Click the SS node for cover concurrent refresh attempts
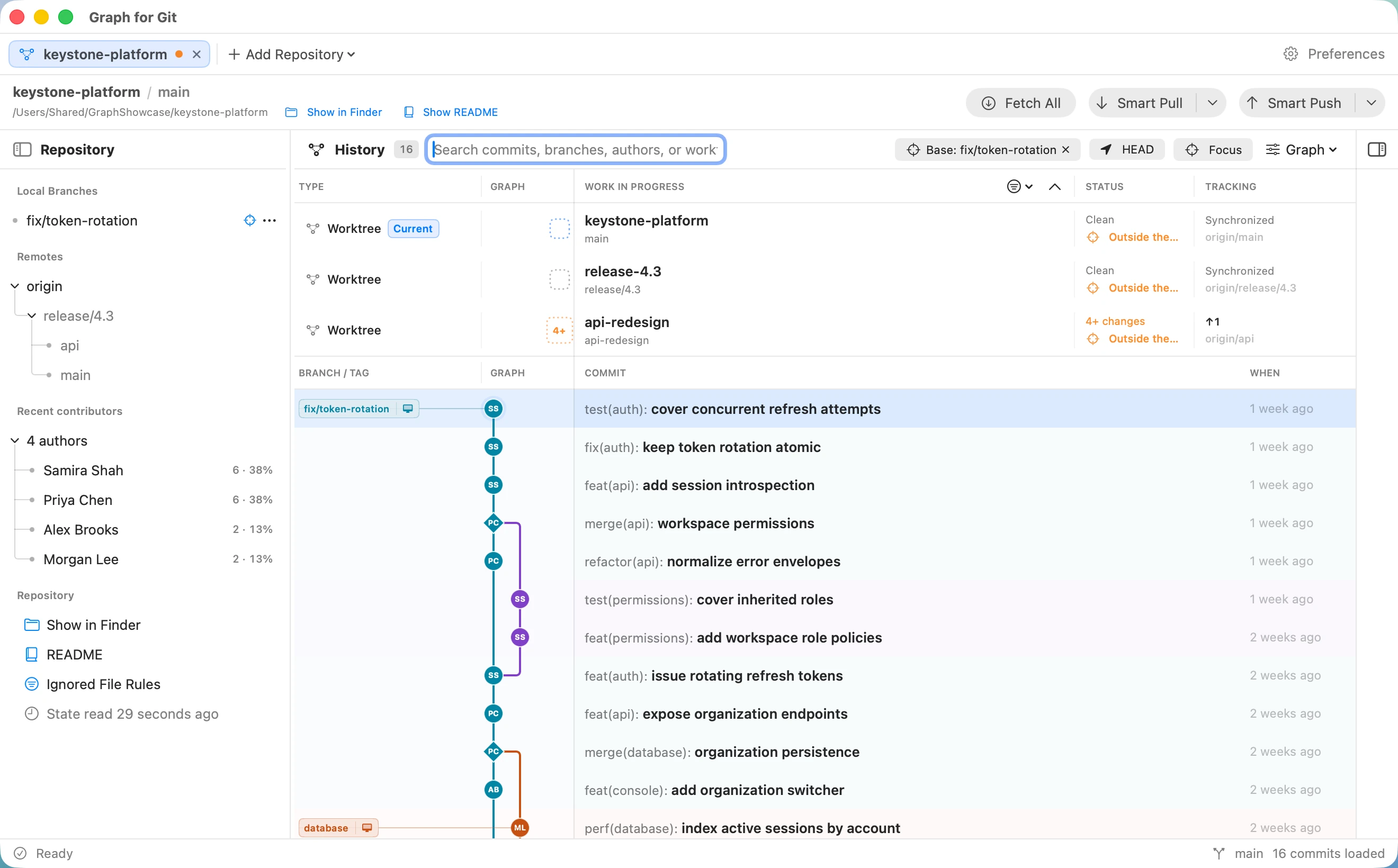Viewport: 1398px width, 868px height. pyautogui.click(x=494, y=409)
